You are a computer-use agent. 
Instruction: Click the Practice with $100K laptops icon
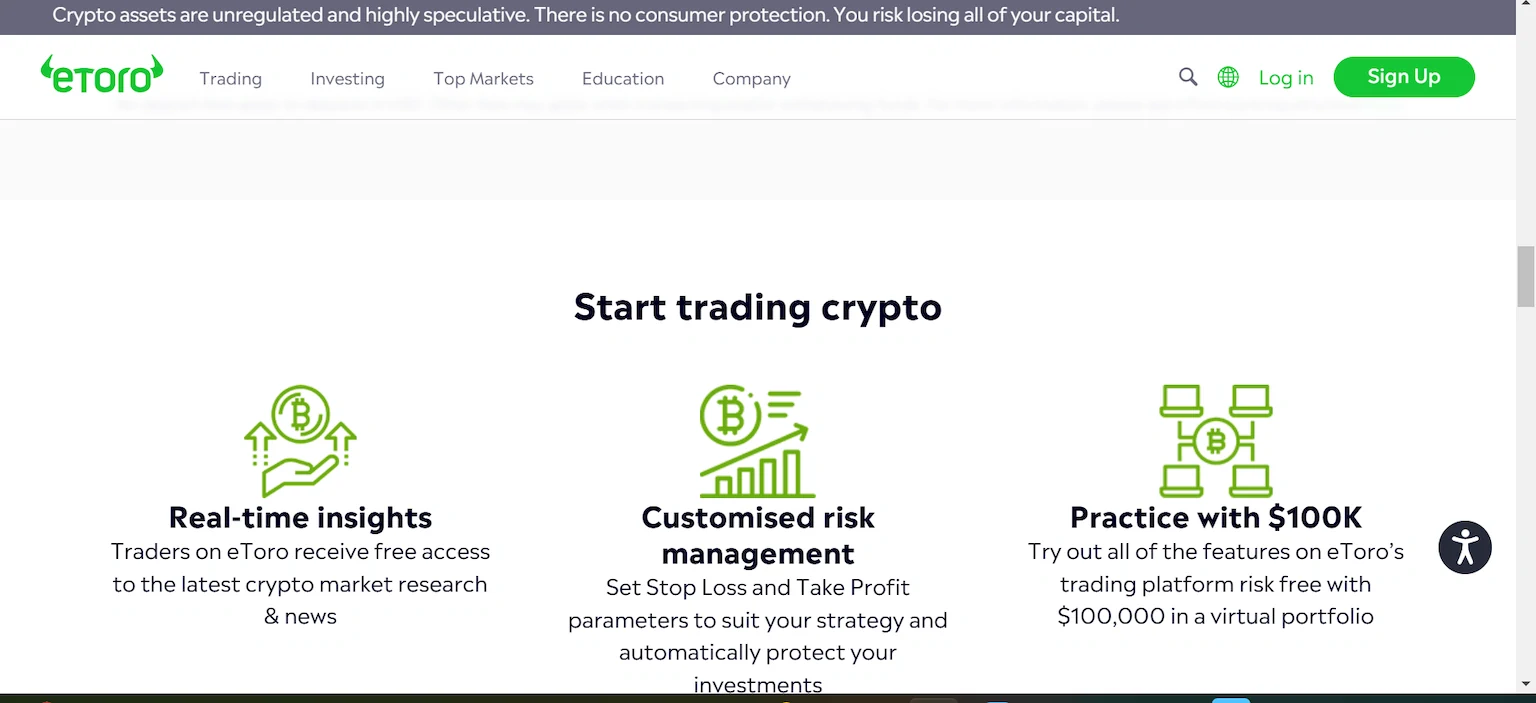(x=1215, y=441)
